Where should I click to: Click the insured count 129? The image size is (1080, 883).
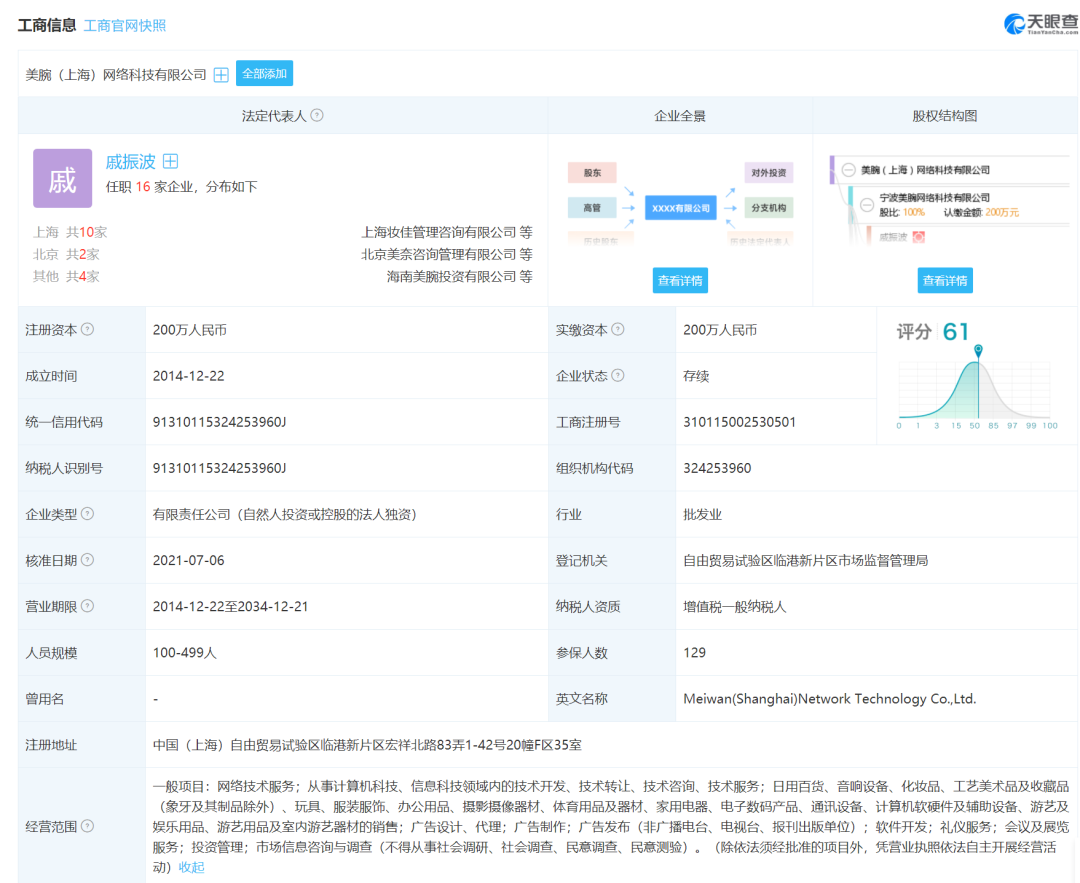click(694, 653)
